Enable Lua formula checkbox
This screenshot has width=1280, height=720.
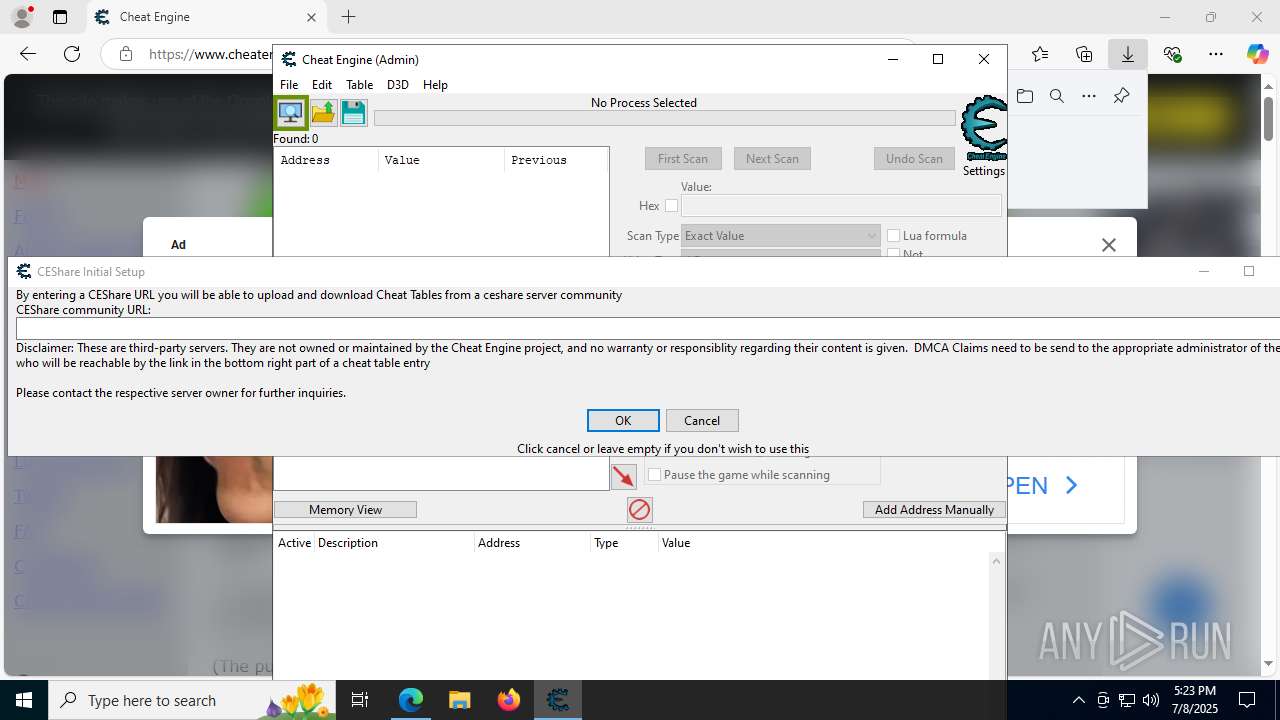coord(894,236)
